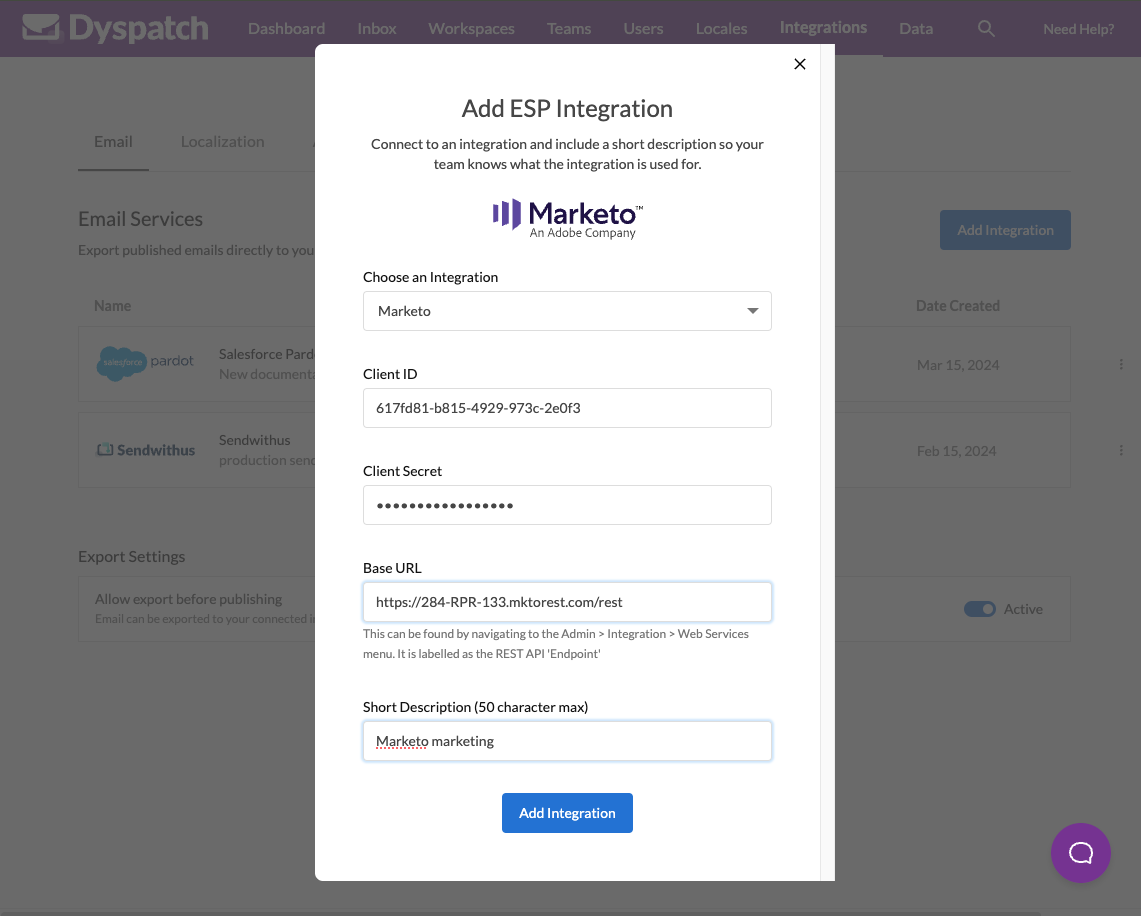Open Workspaces from the top navigation
This screenshot has height=916, width=1141.
[x=472, y=28]
